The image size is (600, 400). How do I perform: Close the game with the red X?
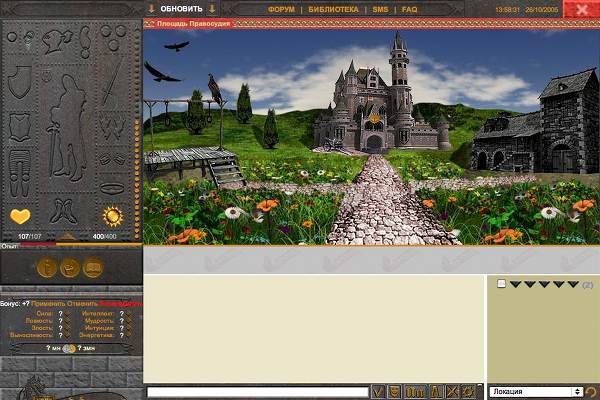point(581,9)
